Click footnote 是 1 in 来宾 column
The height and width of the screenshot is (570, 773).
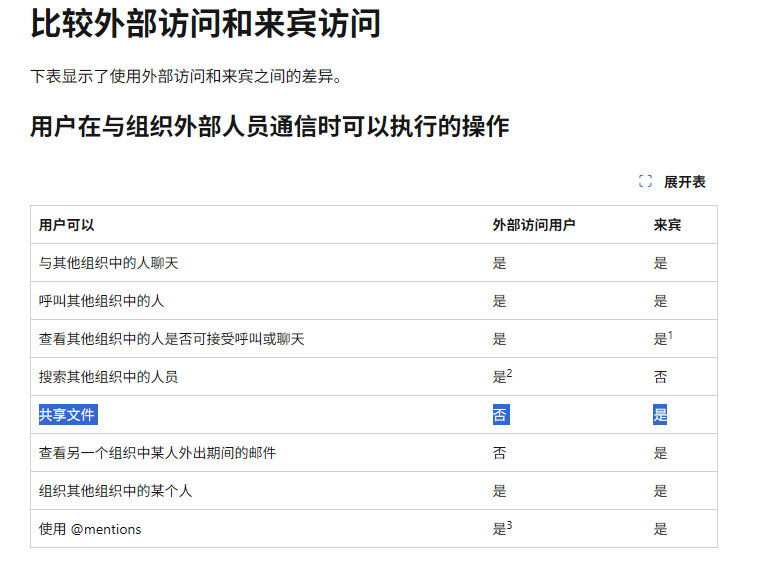coord(663,339)
